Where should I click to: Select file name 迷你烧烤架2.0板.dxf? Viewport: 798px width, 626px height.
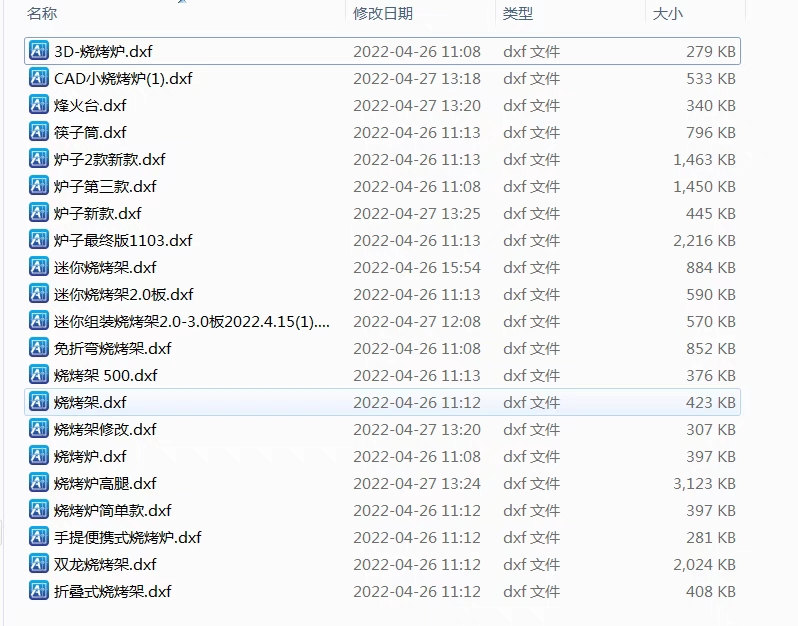[124, 294]
